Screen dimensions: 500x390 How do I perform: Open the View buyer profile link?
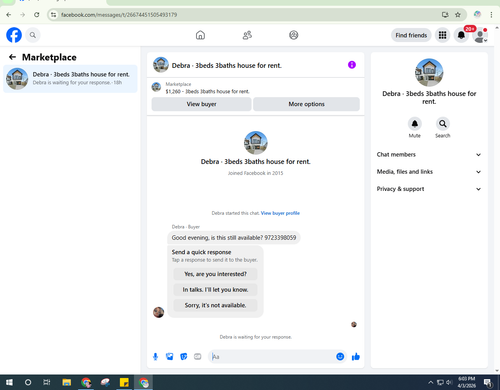(280, 213)
